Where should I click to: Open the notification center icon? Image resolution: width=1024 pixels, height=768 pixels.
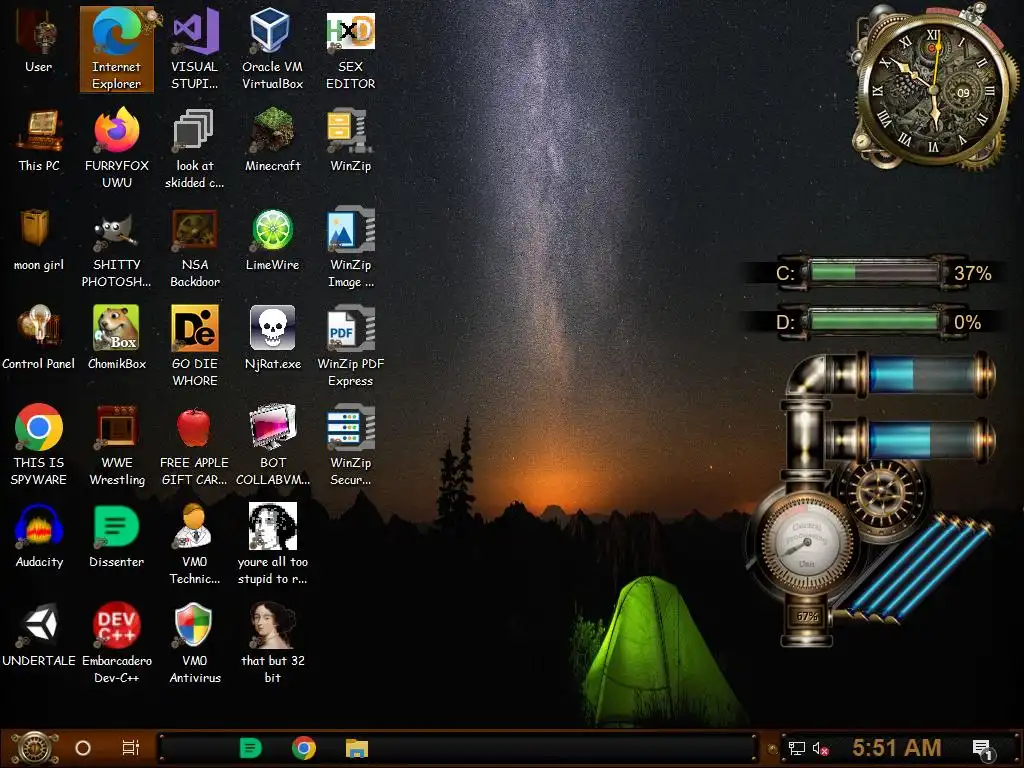pos(982,749)
